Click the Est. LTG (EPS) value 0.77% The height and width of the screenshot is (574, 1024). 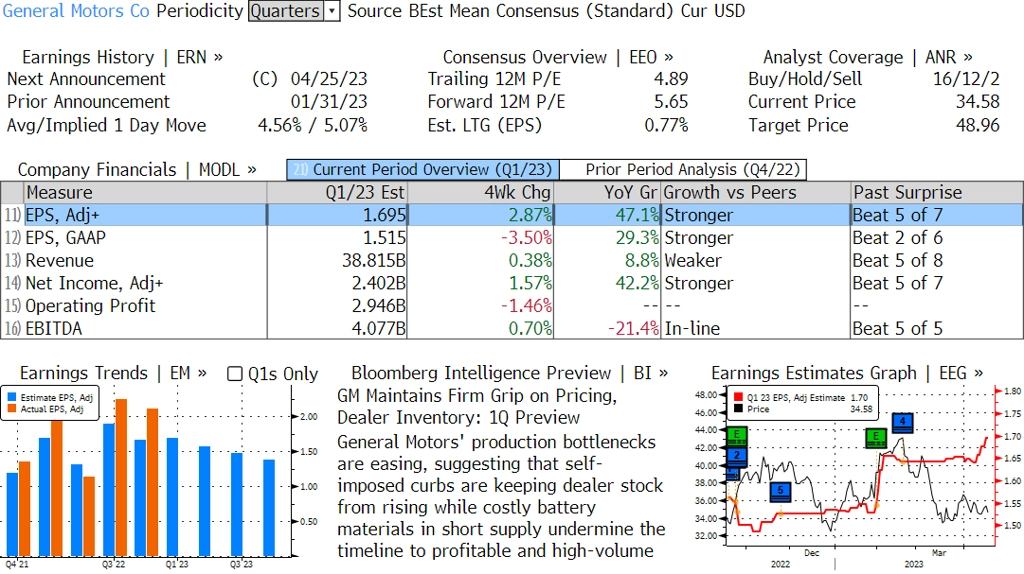(x=666, y=125)
